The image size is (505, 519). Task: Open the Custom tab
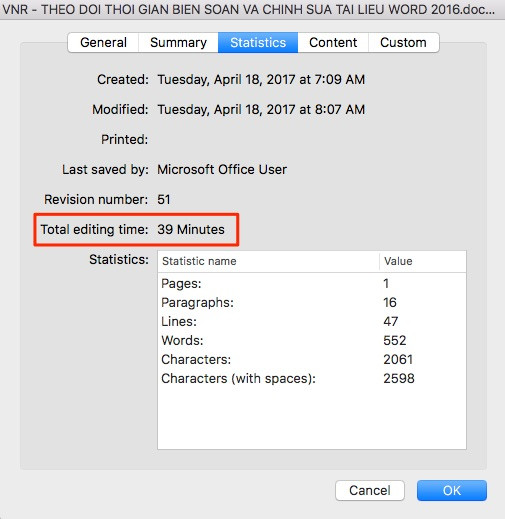coord(404,43)
